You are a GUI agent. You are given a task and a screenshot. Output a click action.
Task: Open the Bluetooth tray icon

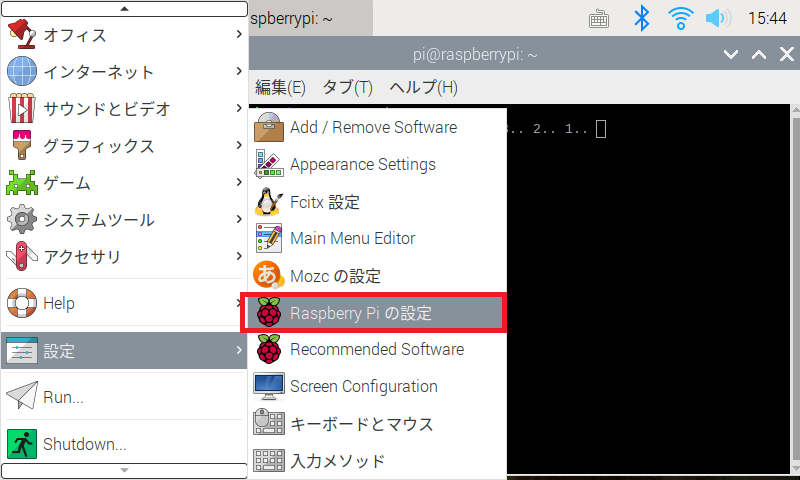(641, 18)
